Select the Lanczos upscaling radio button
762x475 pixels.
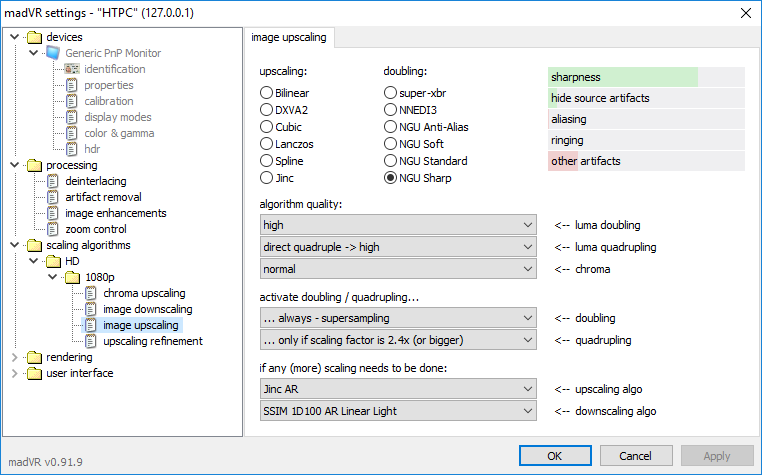266,144
